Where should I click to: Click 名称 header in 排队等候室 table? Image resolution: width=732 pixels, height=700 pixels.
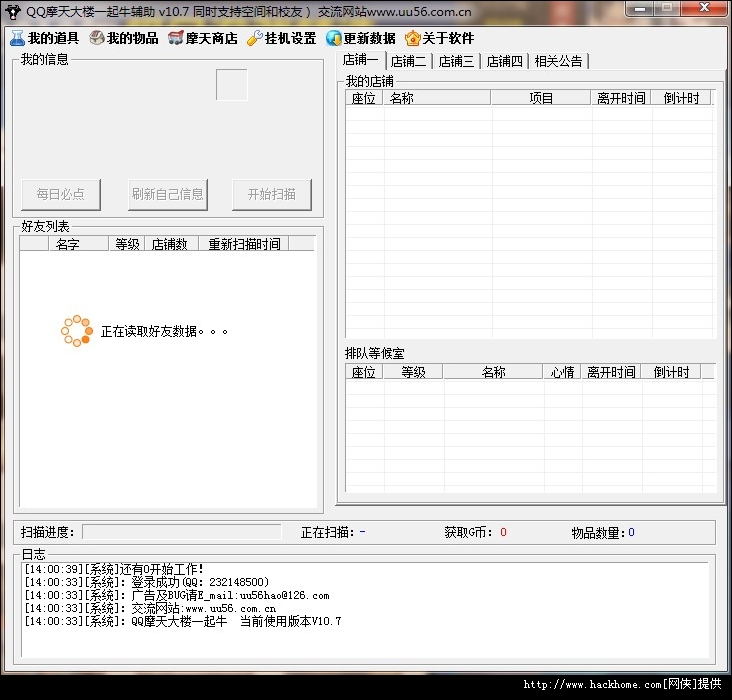[x=493, y=372]
